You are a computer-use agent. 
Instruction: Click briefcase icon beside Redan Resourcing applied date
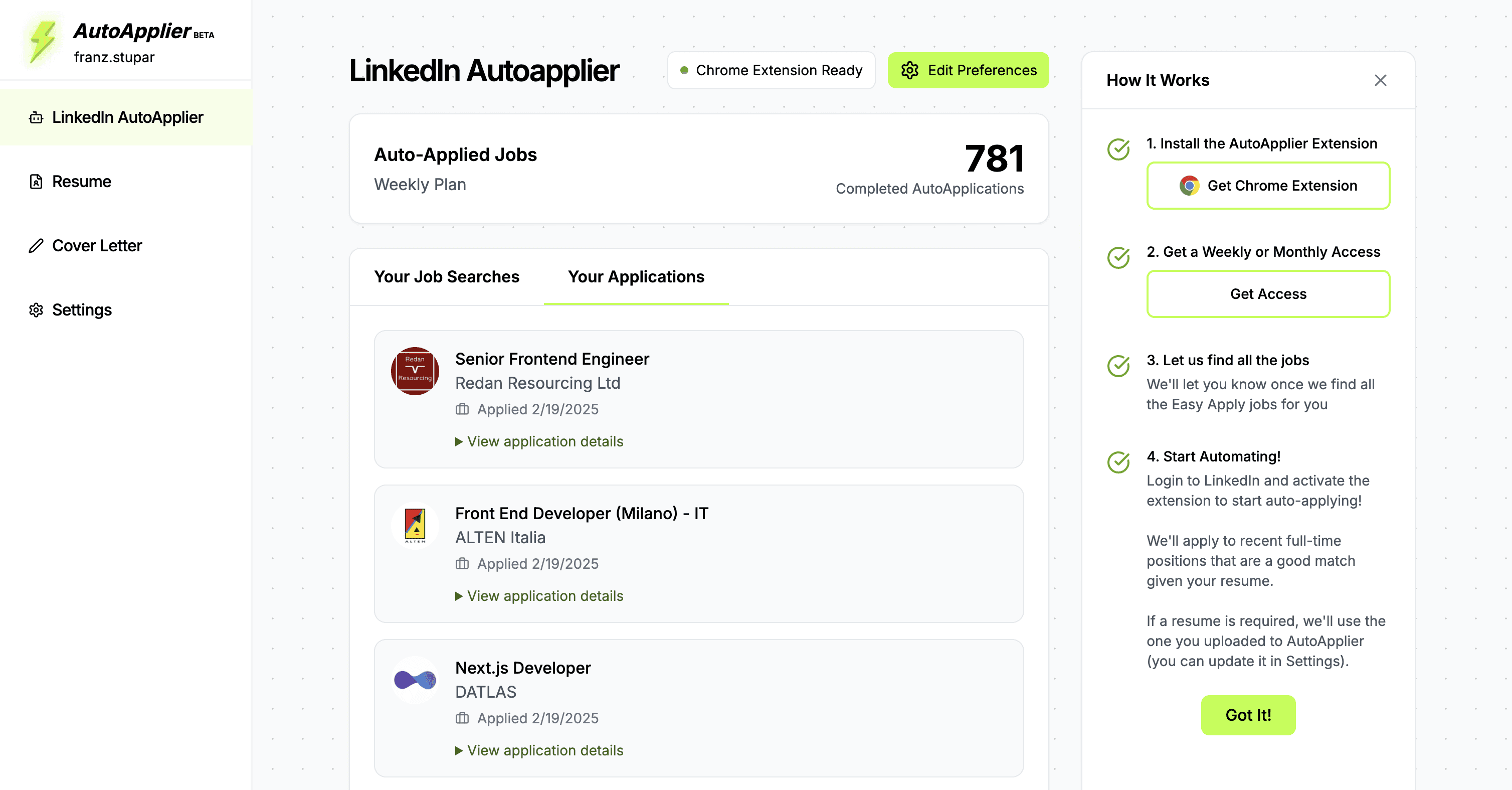coord(462,409)
